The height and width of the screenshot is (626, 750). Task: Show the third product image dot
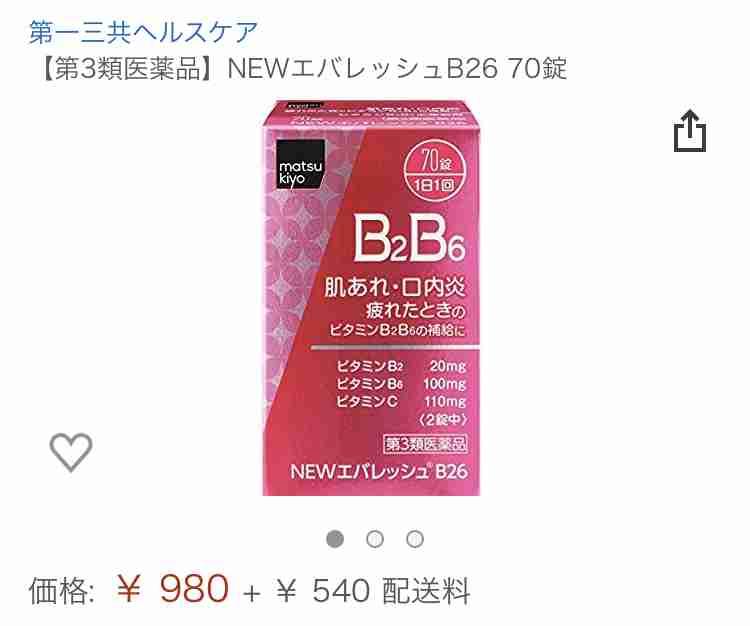pyautogui.click(x=415, y=539)
